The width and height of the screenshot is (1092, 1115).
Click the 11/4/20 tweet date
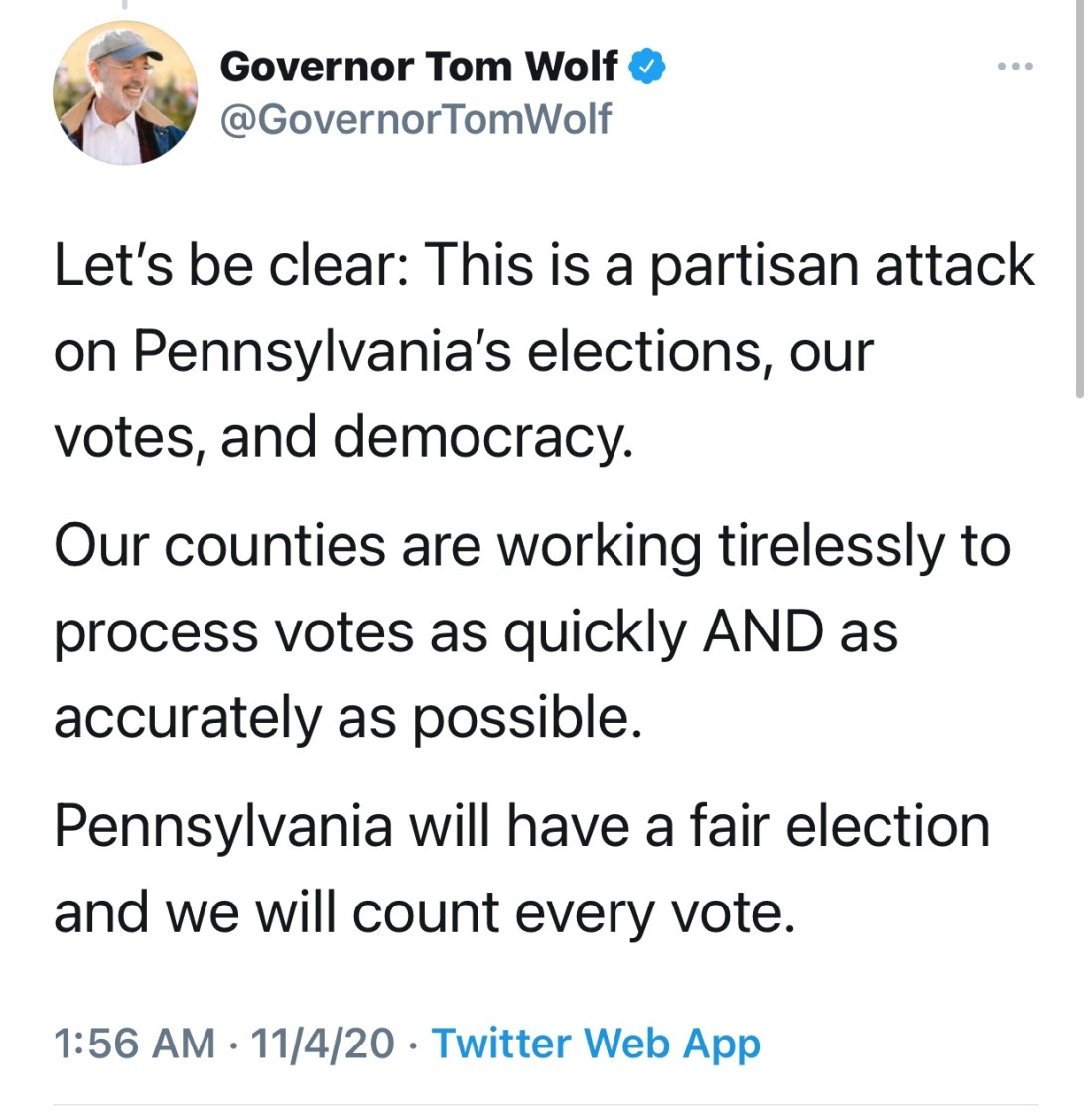(x=323, y=1044)
